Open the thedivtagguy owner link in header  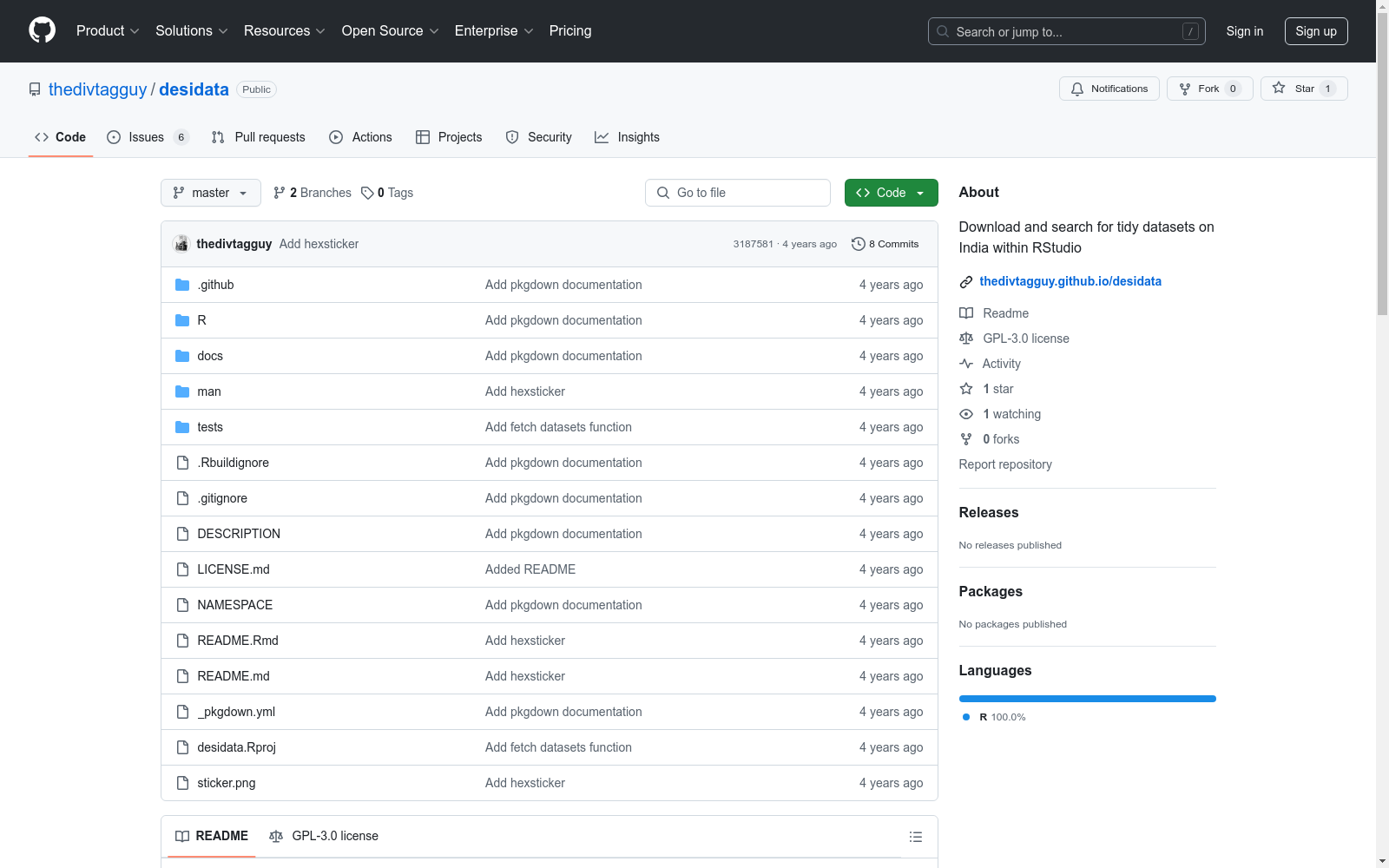pos(98,89)
